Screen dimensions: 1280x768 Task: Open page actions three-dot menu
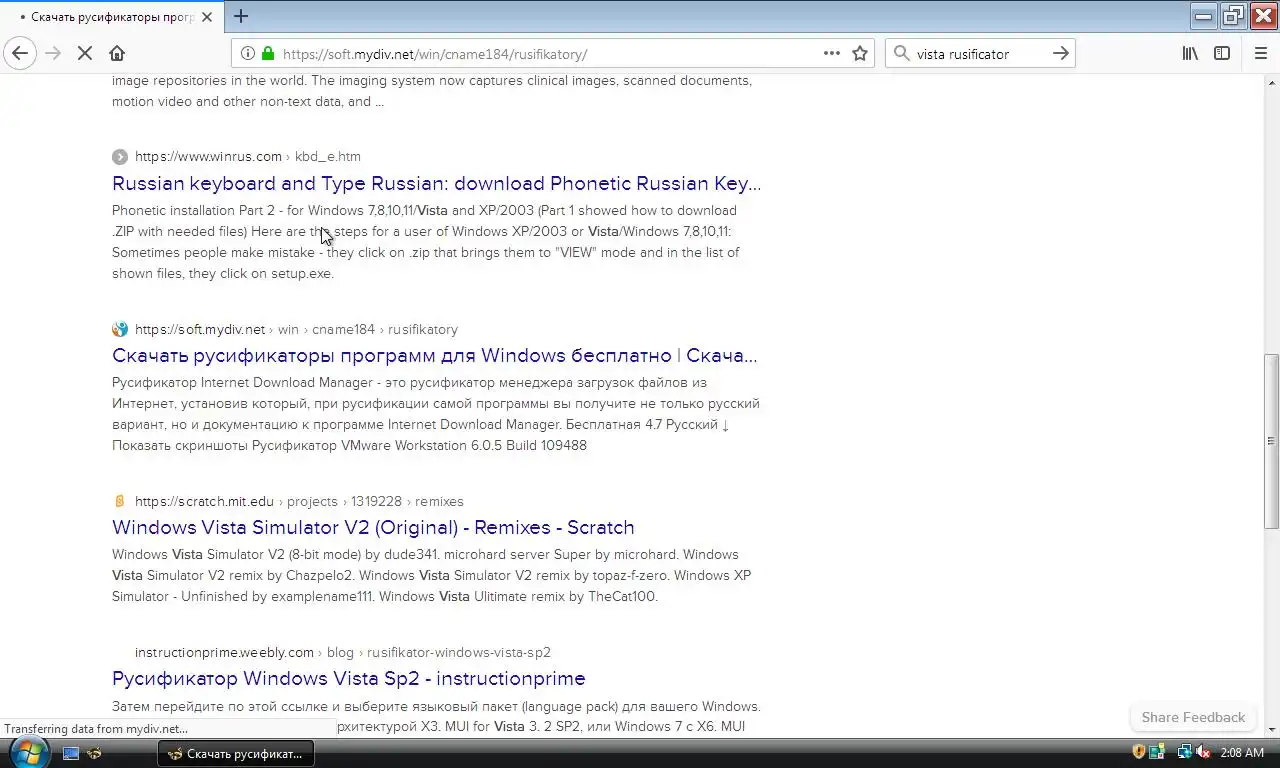[831, 54]
